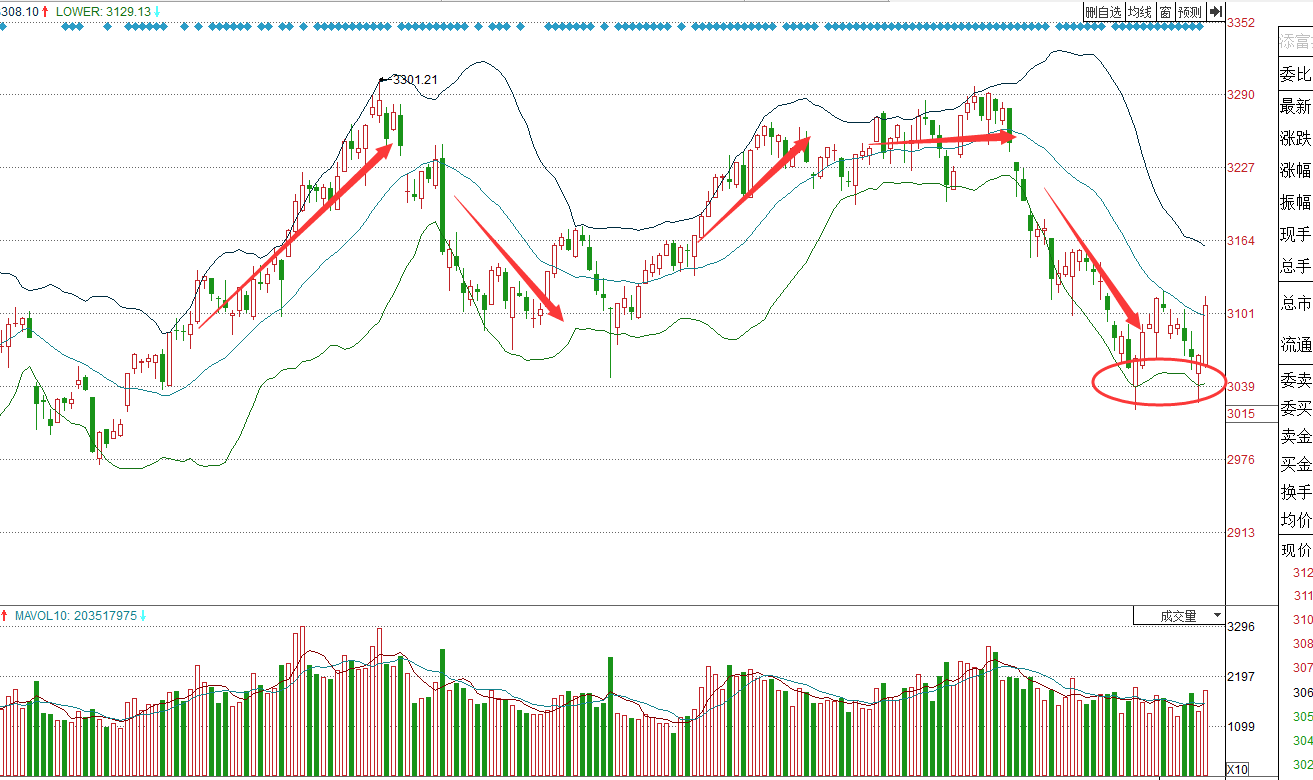Select the 委卖 row in quote panel
Viewport: 1313px width, 780px height.
point(1295,380)
